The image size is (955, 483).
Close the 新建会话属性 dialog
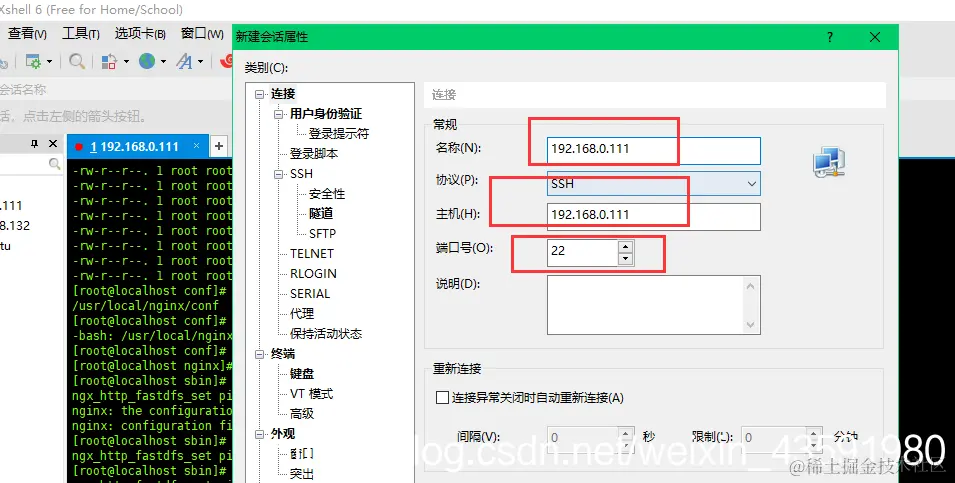875,37
